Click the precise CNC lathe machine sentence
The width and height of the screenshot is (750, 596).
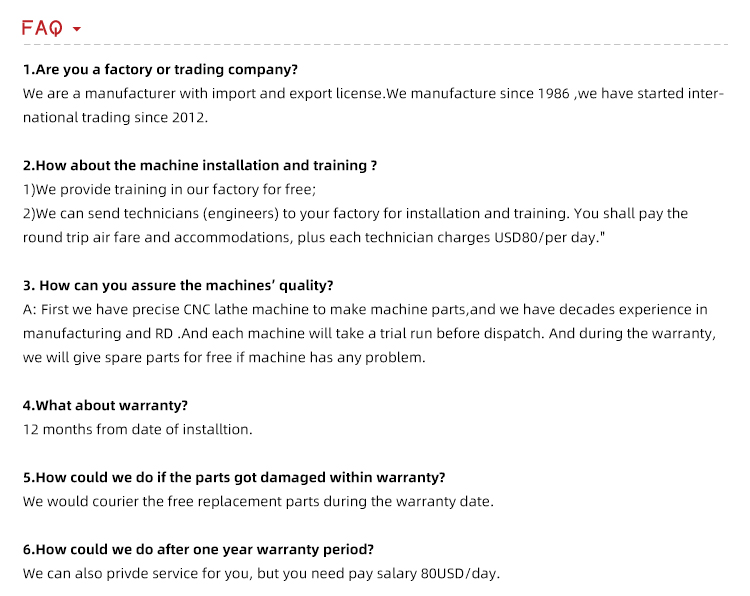click(x=365, y=309)
